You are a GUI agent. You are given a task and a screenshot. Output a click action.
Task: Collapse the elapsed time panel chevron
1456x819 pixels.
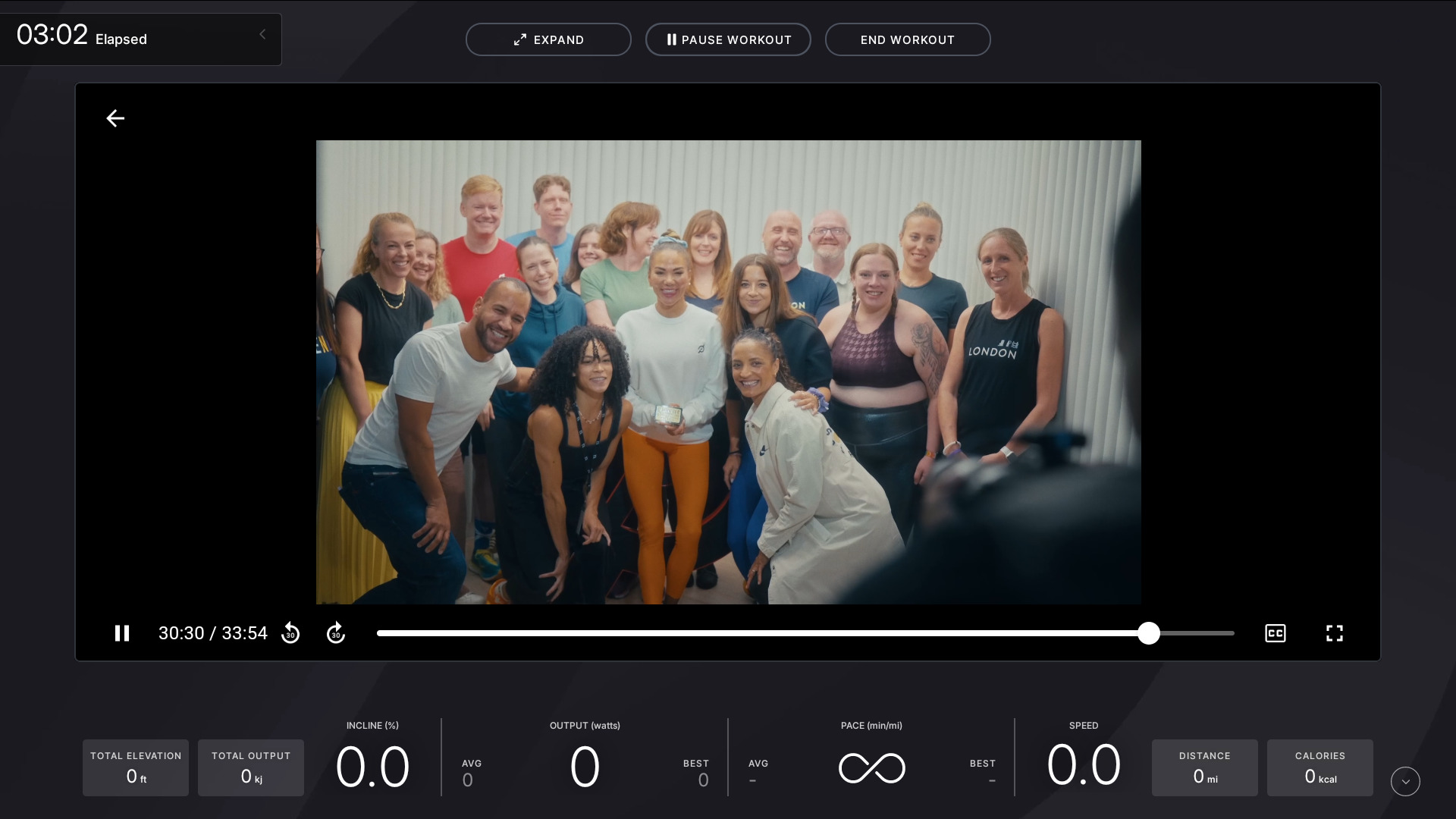coord(262,34)
